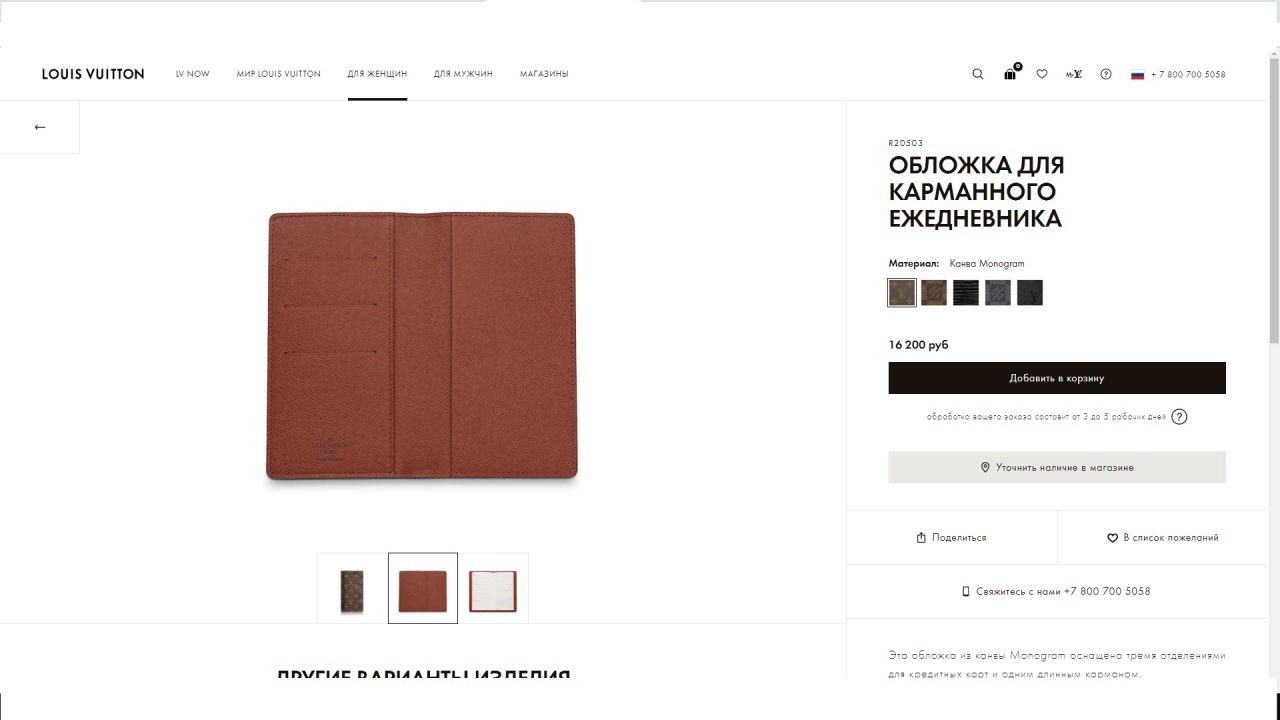The height and width of the screenshot is (720, 1280).
Task: Open the МИР LOUIS VUITTON menu
Action: 279,74
